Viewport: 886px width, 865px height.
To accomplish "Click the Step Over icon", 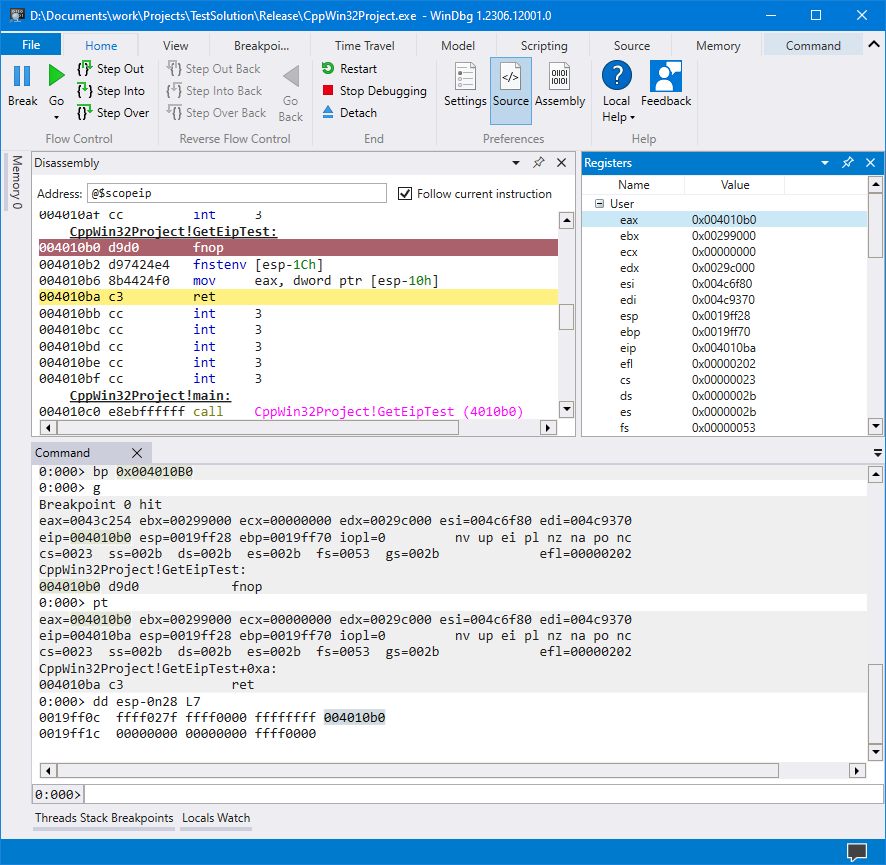I will [x=112, y=112].
